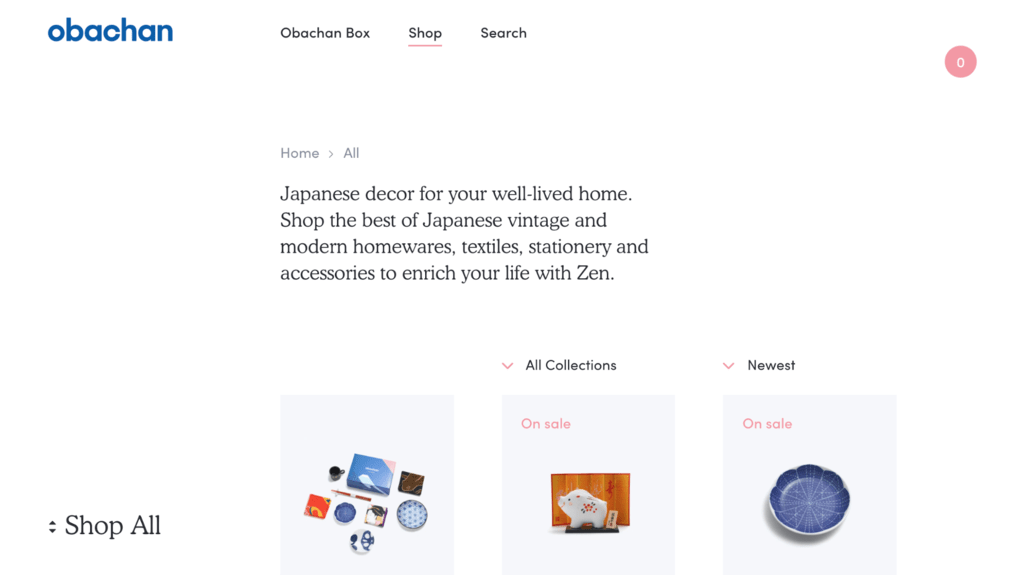The height and width of the screenshot is (575, 1024).
Task: Click the Japanese decor description paragraph
Action: [464, 233]
